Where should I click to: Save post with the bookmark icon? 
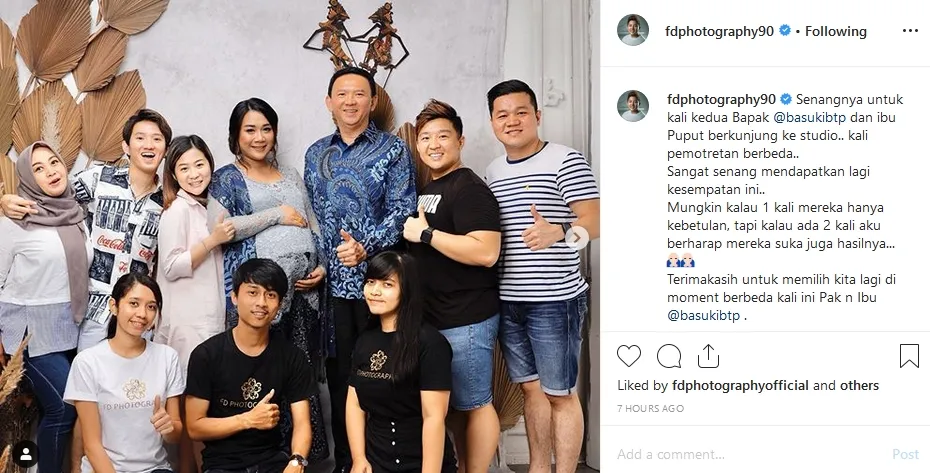tap(909, 356)
